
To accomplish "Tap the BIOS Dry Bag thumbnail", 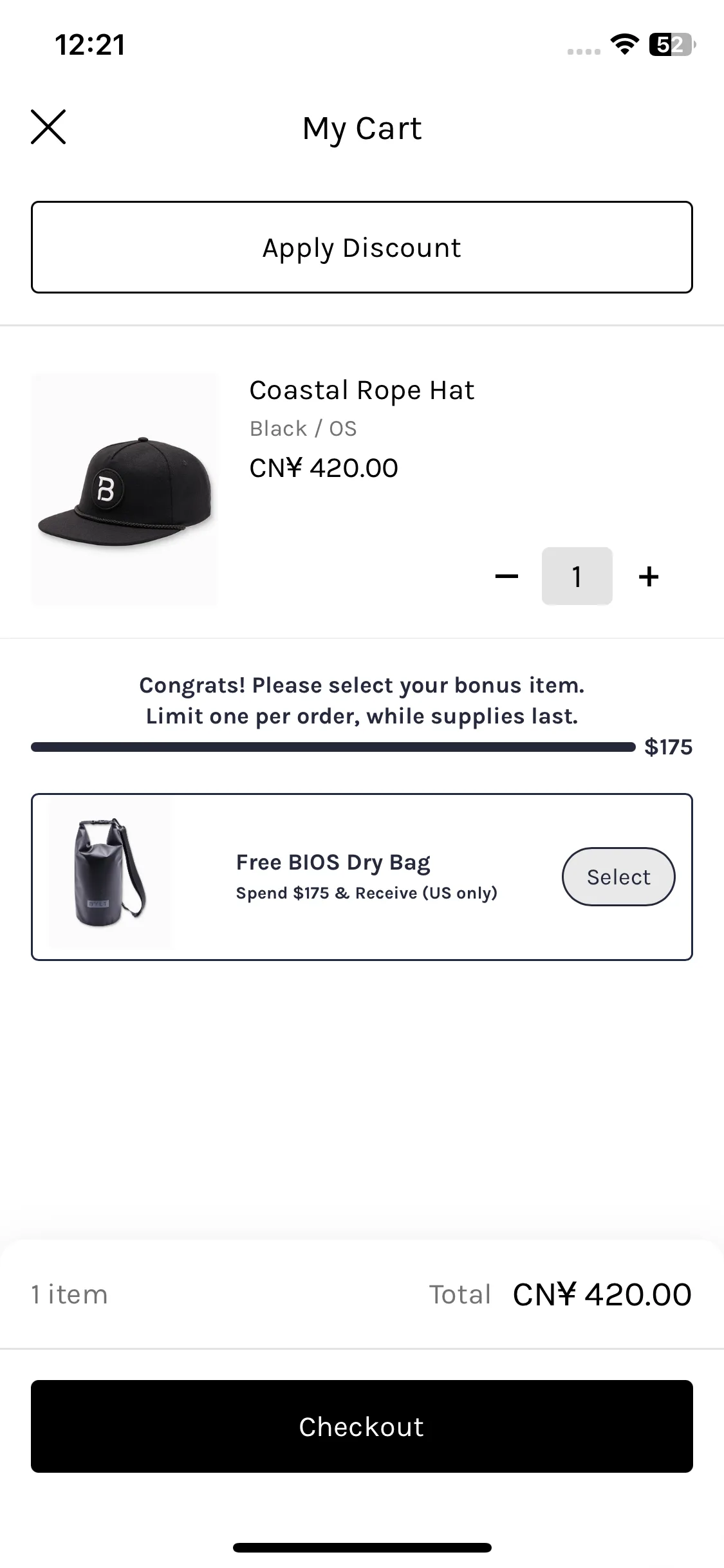I will [x=110, y=874].
